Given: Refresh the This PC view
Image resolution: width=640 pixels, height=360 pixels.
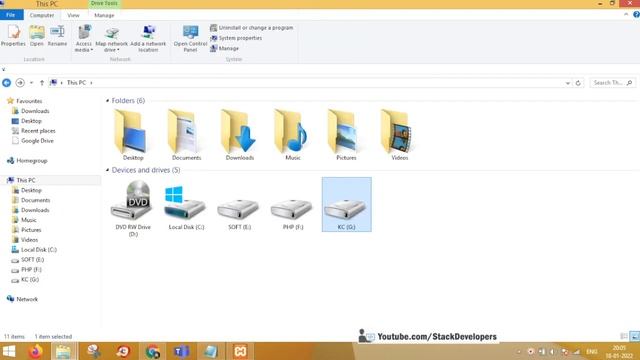Looking at the screenshot, I should [578, 83].
